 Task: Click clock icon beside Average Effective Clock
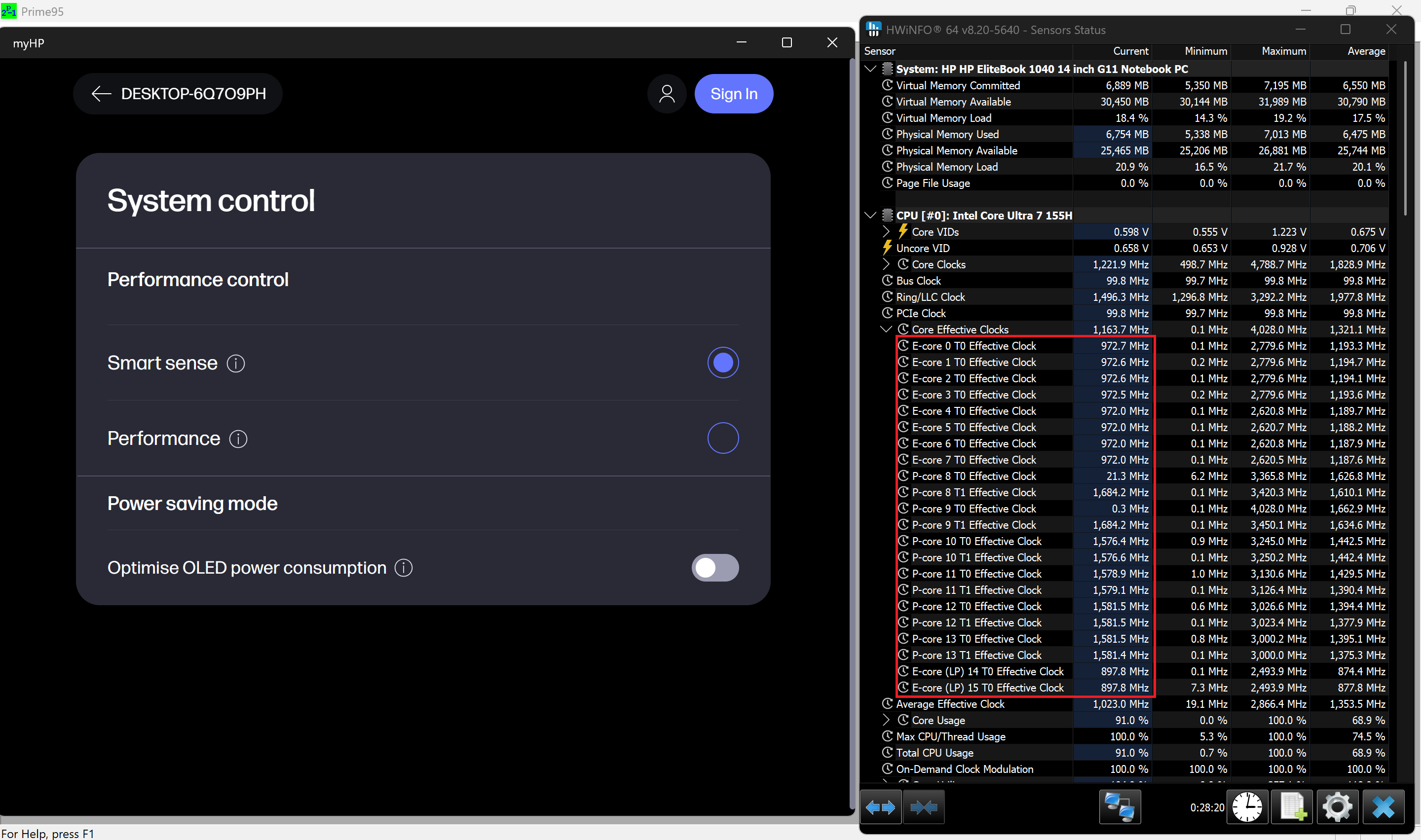point(887,703)
